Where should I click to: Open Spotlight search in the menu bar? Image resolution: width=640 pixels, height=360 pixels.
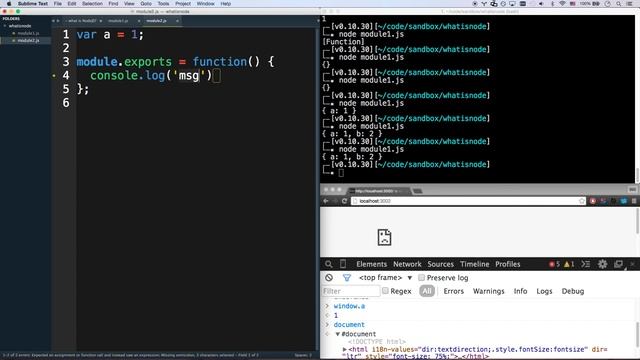pos(619,4)
